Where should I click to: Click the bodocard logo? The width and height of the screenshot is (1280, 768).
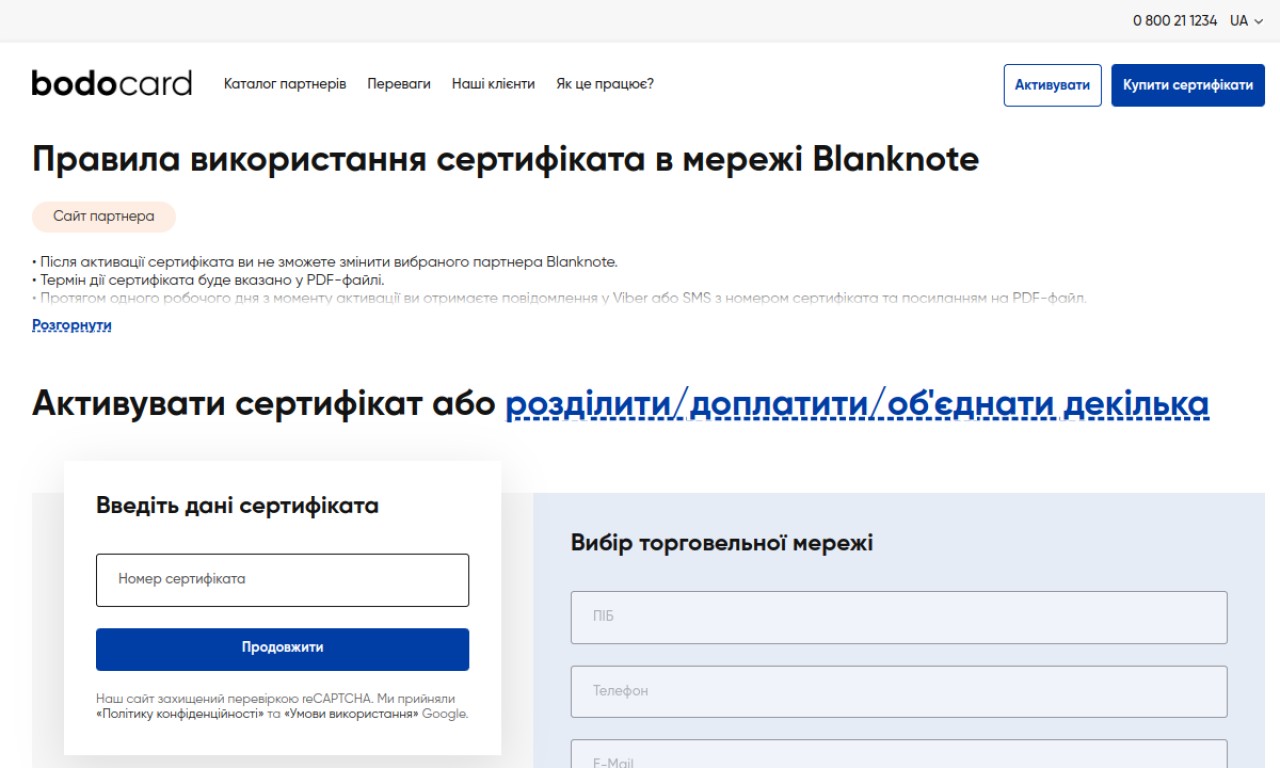(111, 83)
